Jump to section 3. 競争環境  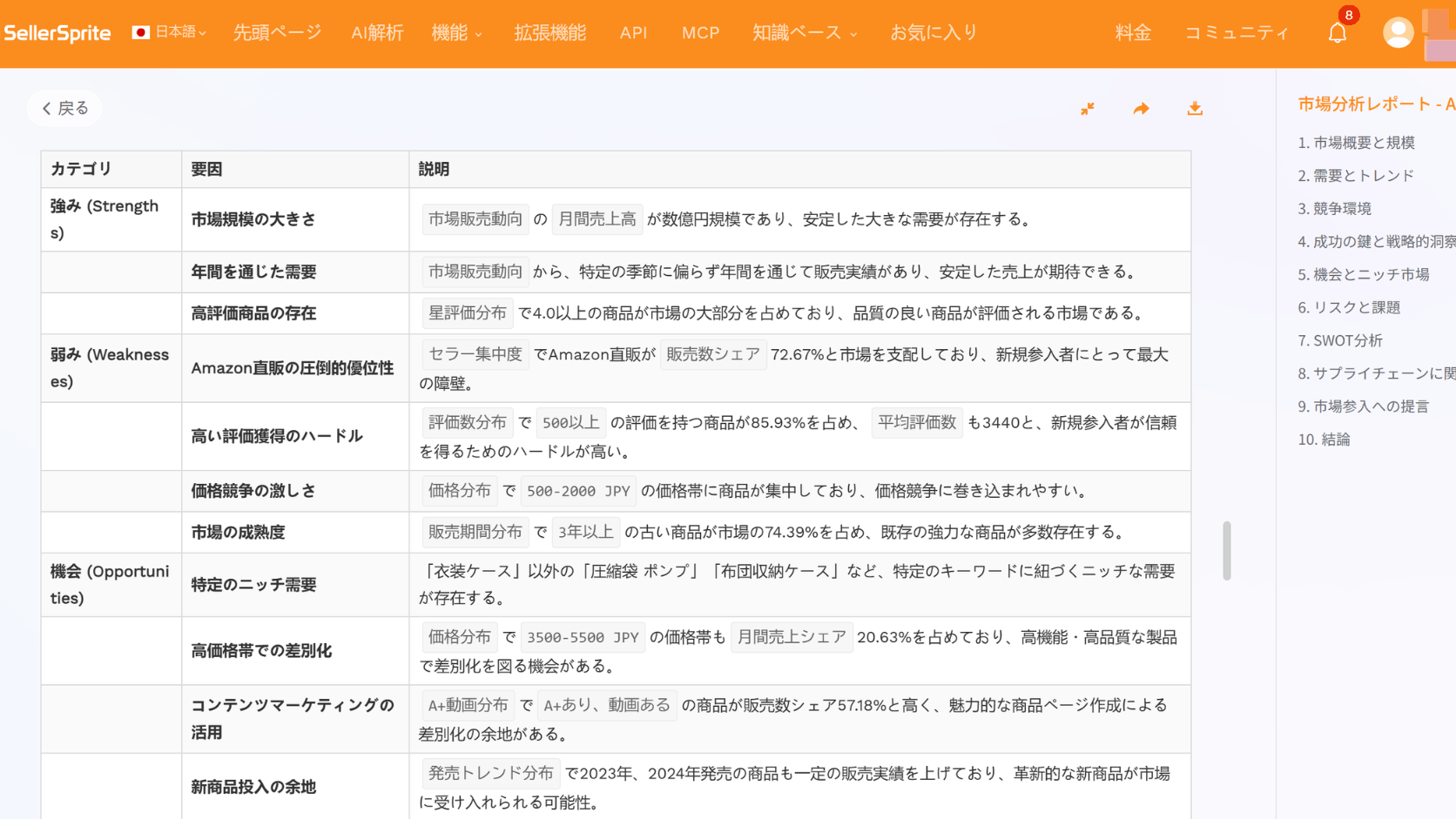pos(1335,209)
